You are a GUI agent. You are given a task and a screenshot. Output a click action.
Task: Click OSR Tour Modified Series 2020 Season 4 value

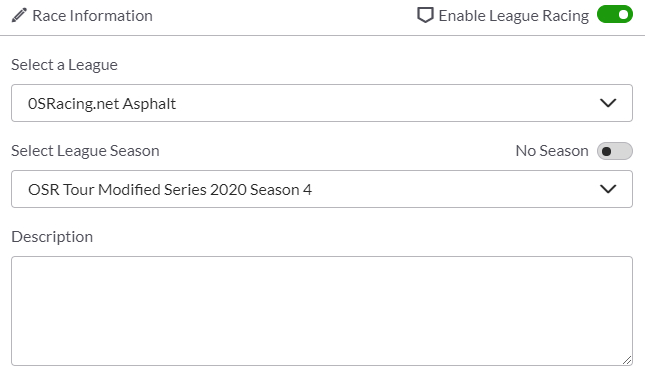click(x=170, y=190)
